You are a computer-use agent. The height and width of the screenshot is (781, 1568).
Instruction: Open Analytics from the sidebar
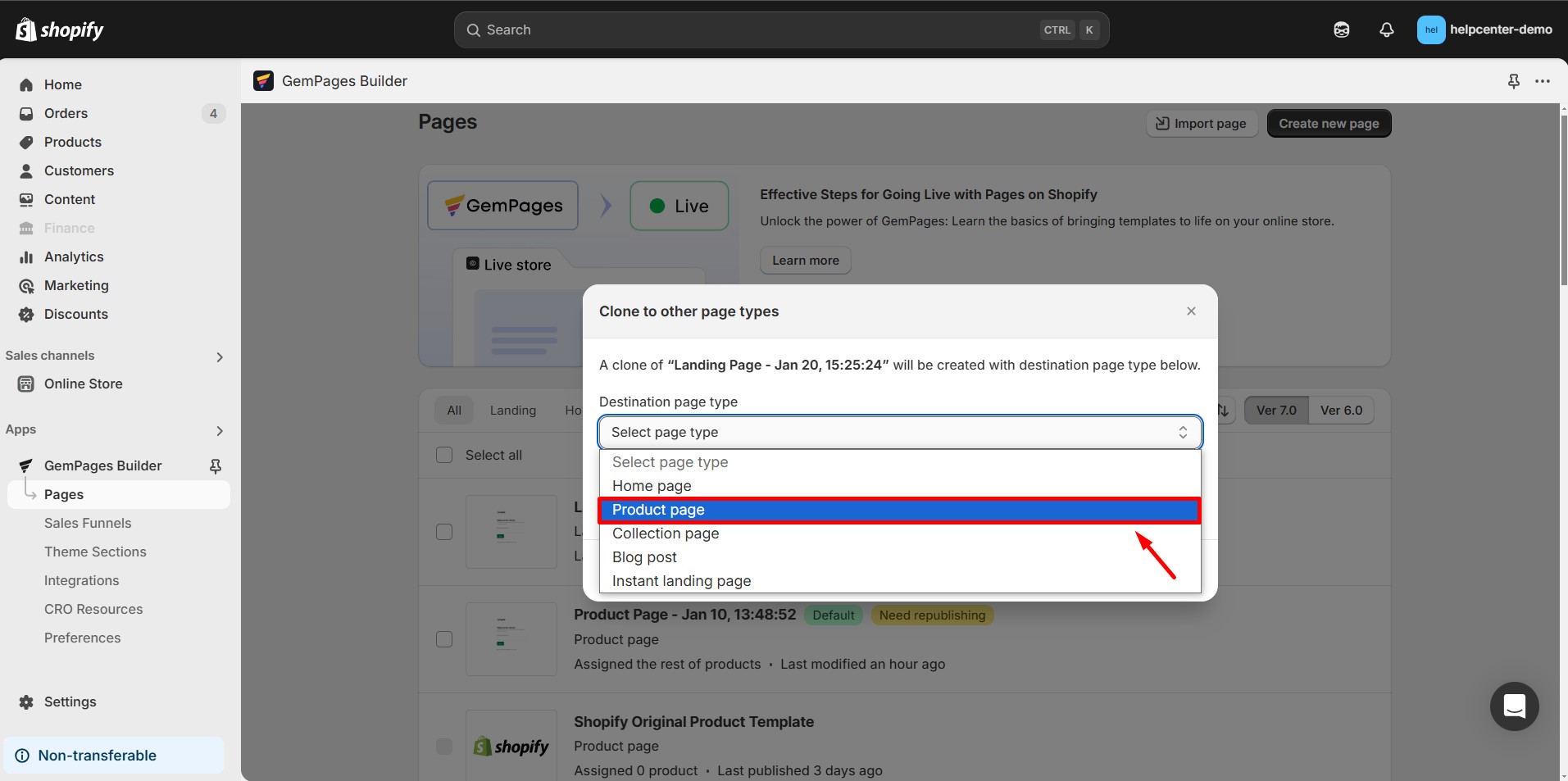click(x=73, y=257)
